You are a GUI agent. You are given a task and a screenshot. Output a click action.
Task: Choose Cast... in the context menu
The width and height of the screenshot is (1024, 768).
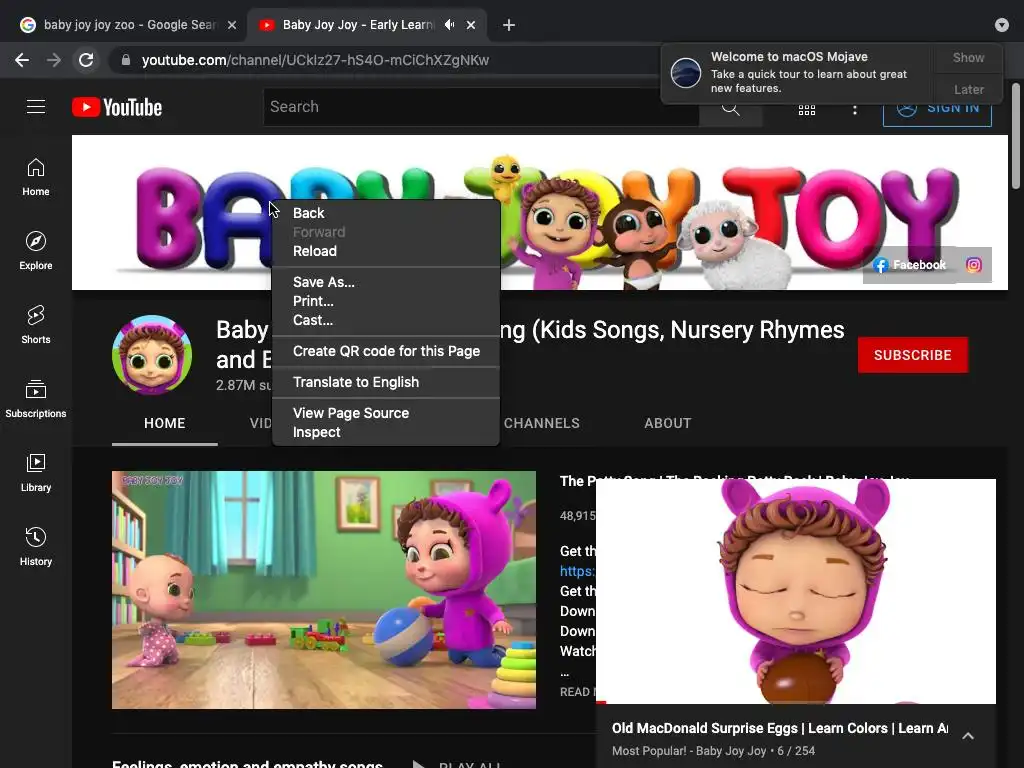click(x=386, y=320)
